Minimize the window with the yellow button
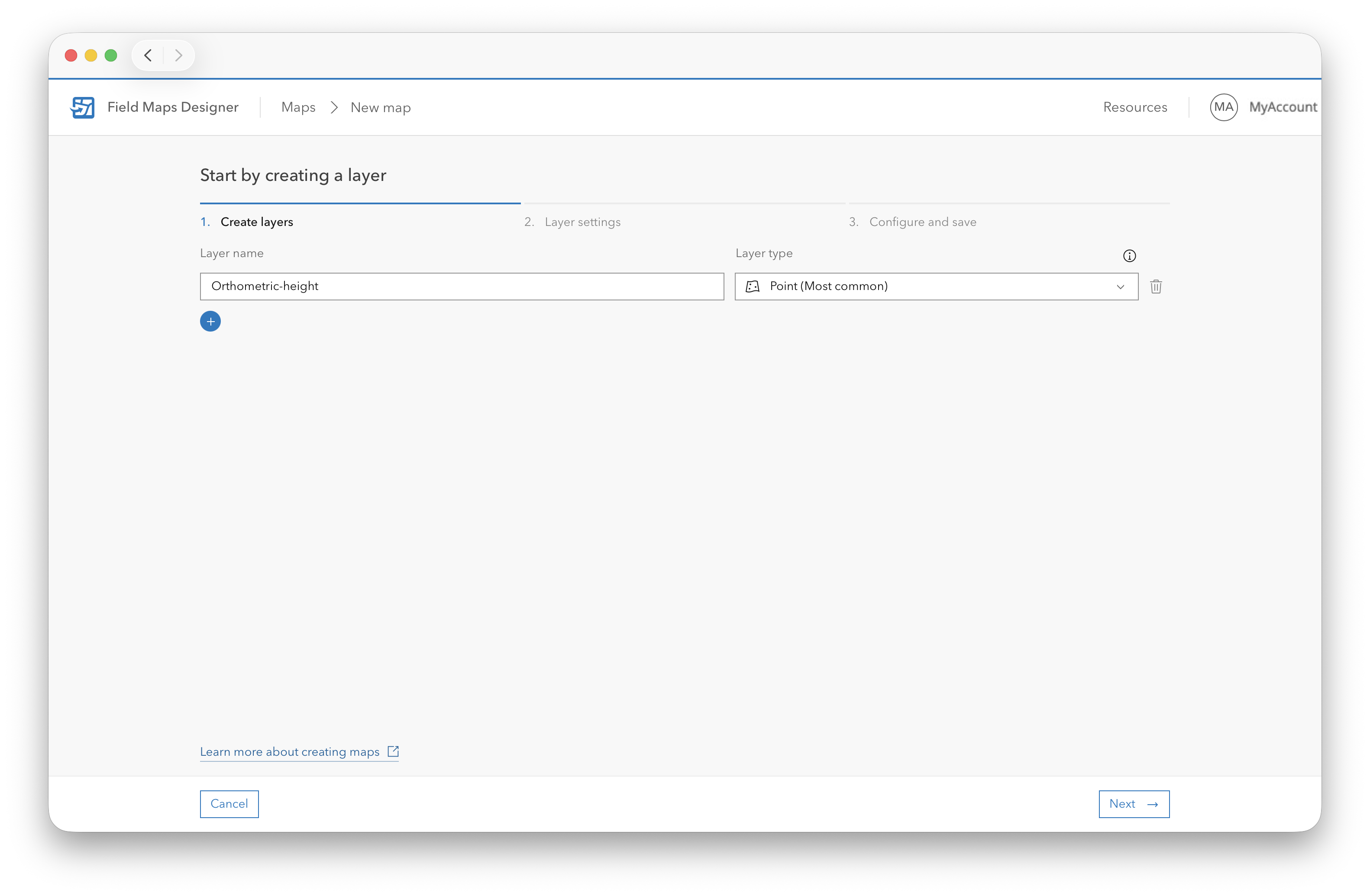Viewport: 1370px width, 896px height. coord(91,55)
